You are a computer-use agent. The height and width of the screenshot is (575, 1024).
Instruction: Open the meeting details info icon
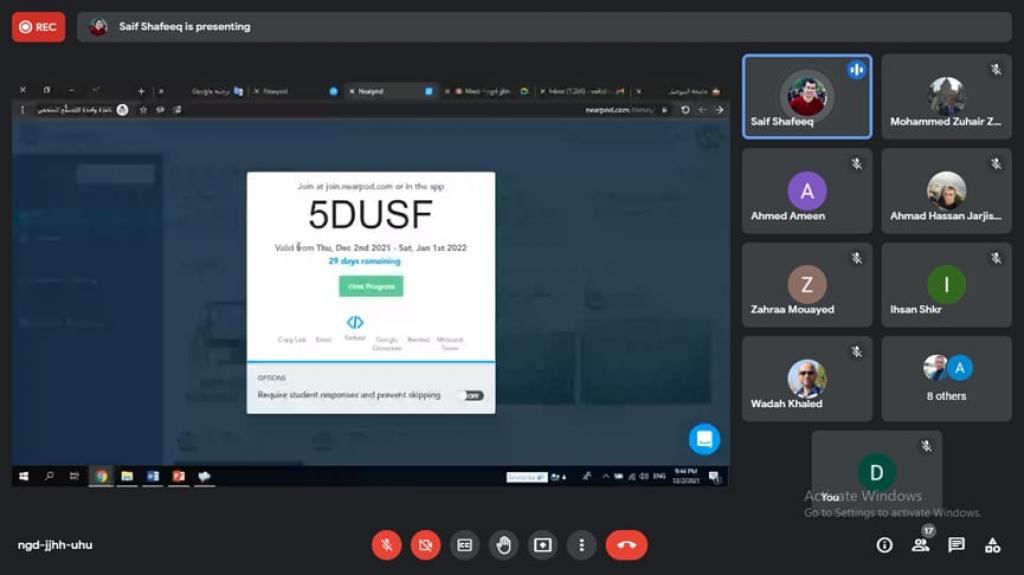point(884,545)
